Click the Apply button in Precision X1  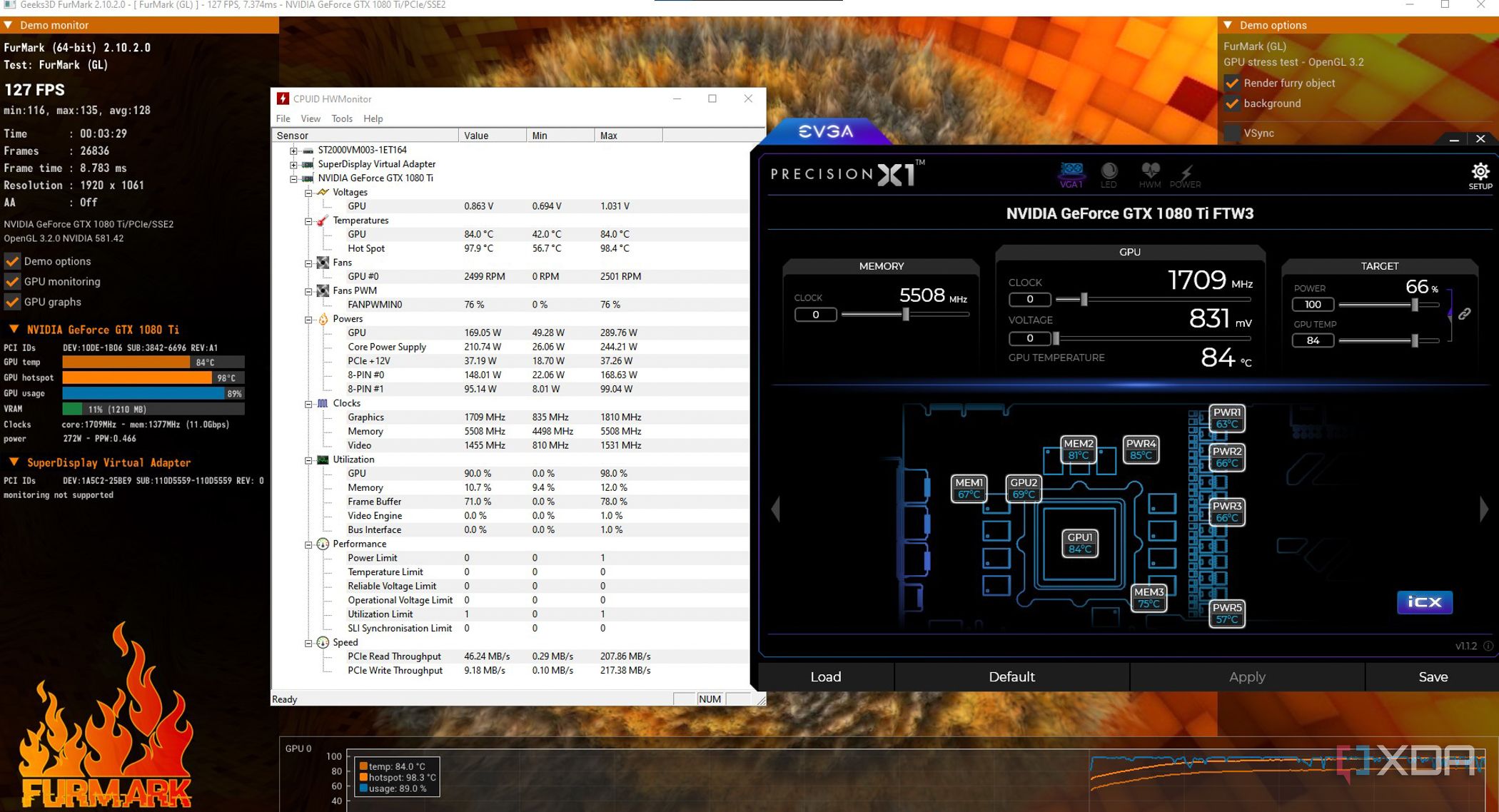click(1247, 676)
